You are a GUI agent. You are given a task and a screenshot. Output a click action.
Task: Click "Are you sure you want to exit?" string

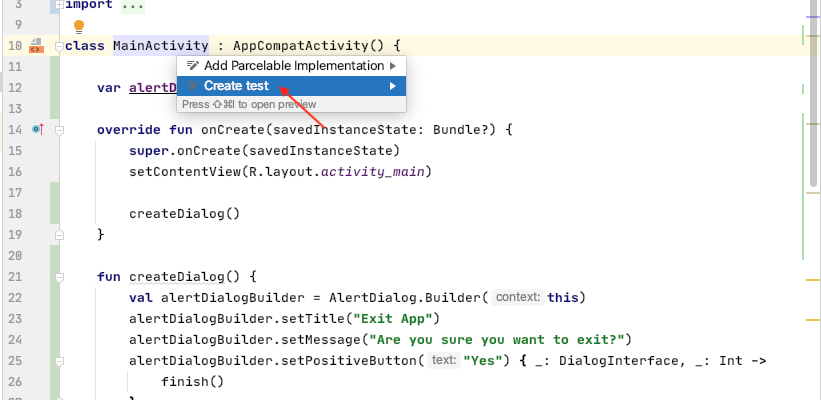click(x=497, y=340)
